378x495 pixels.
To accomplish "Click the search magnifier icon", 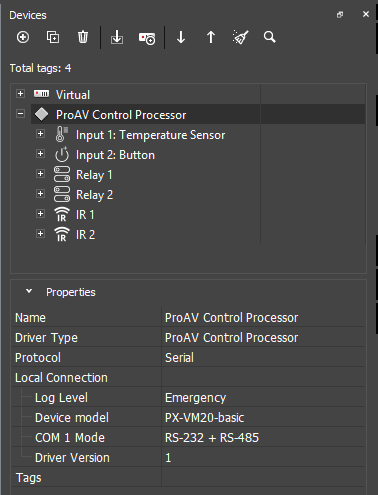I will (269, 37).
